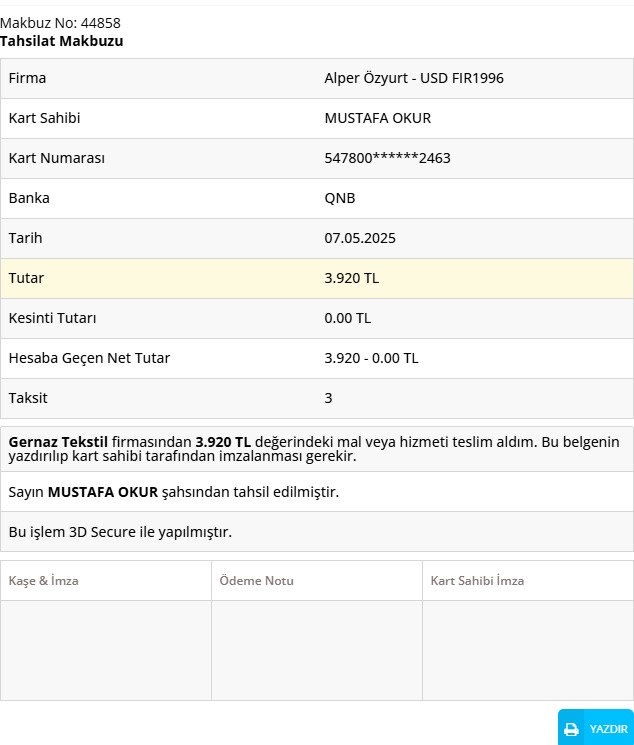
Task: Click the firm value Alper Özyurt - USD FIR1996
Action: (x=414, y=78)
